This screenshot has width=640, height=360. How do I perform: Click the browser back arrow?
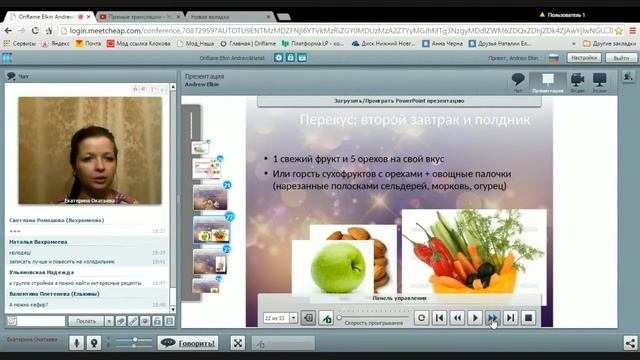[x=8, y=31]
